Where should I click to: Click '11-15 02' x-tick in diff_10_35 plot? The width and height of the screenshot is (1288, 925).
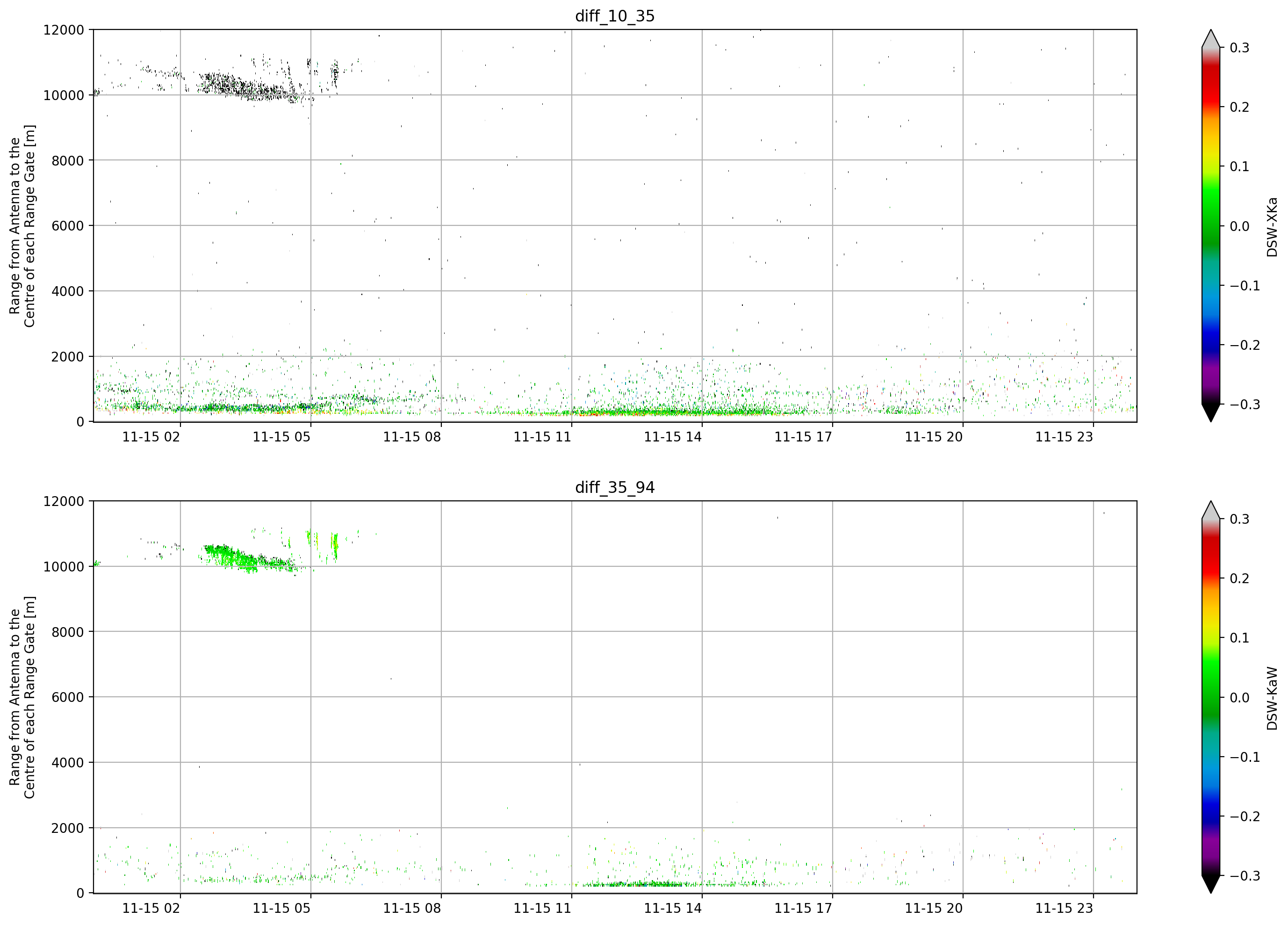[x=151, y=437]
